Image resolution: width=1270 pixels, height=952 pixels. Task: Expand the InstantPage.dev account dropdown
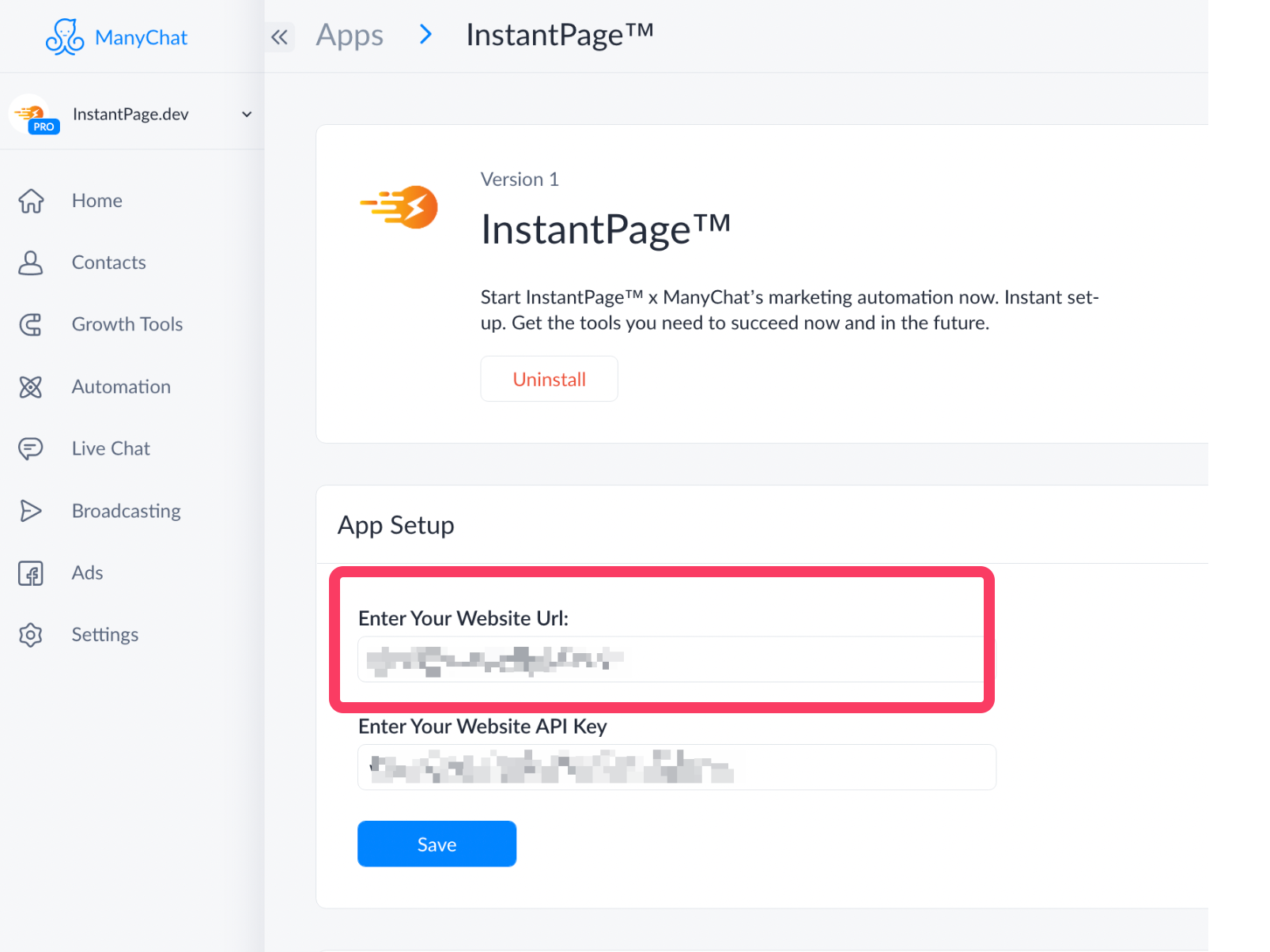[247, 115]
